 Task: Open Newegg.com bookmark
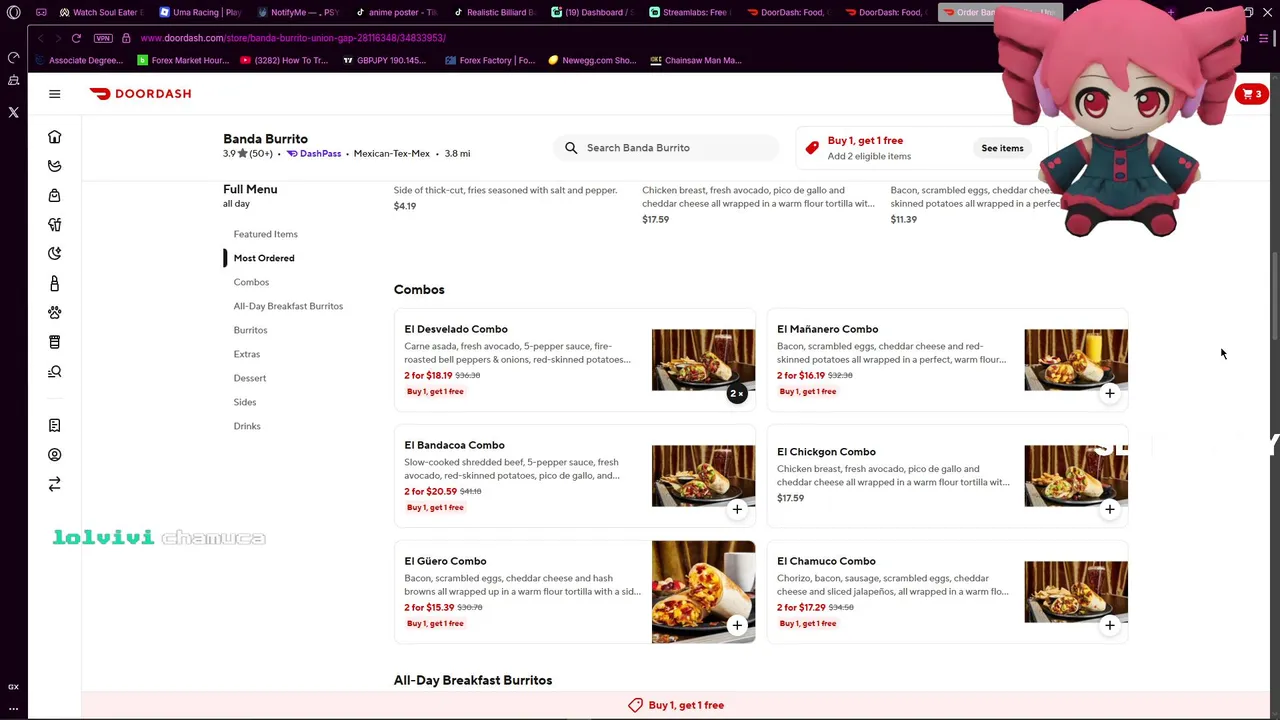point(592,60)
